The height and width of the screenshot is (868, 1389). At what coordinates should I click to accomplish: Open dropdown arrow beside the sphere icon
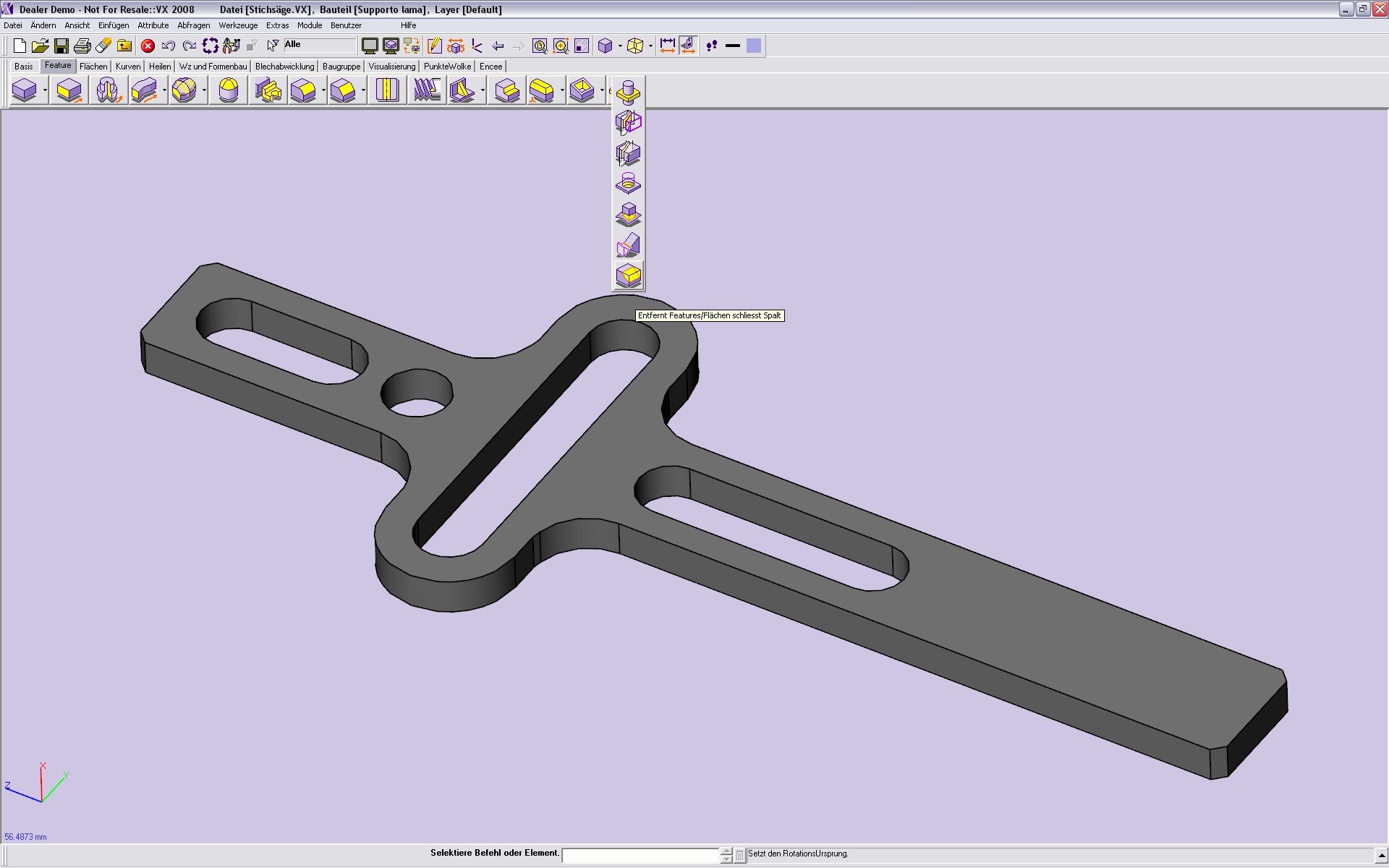(205, 91)
